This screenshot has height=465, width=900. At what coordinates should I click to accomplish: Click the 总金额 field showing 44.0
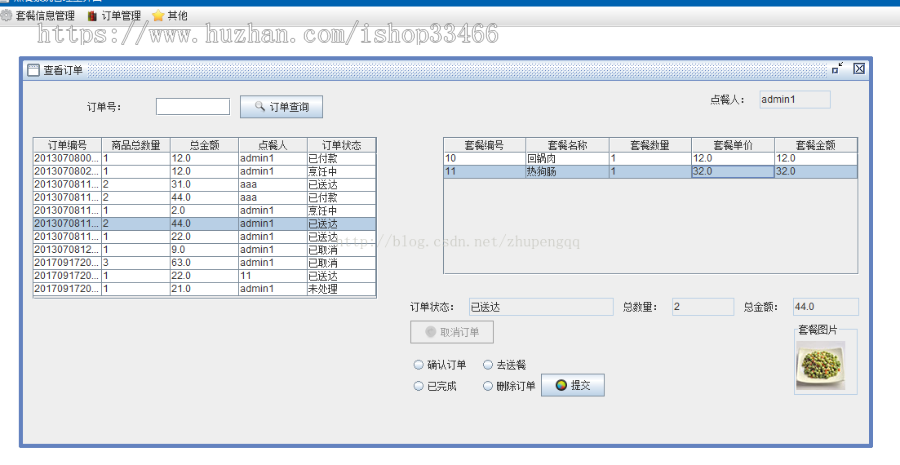pyautogui.click(x=826, y=307)
